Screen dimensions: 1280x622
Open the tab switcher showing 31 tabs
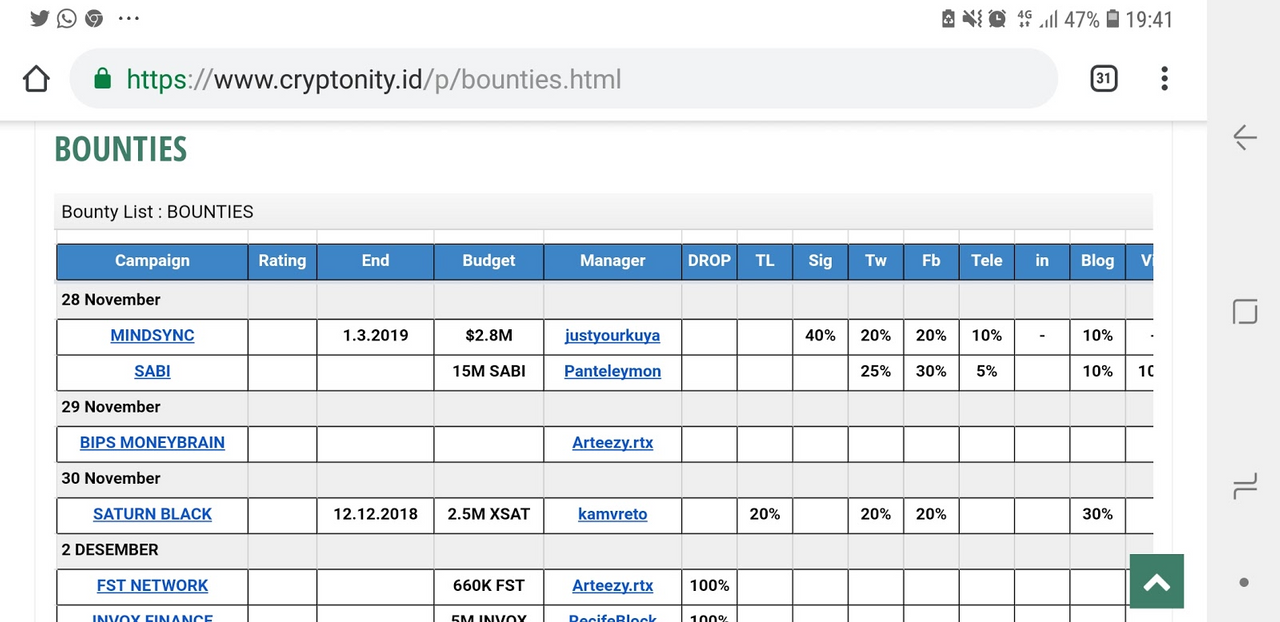tap(1103, 79)
